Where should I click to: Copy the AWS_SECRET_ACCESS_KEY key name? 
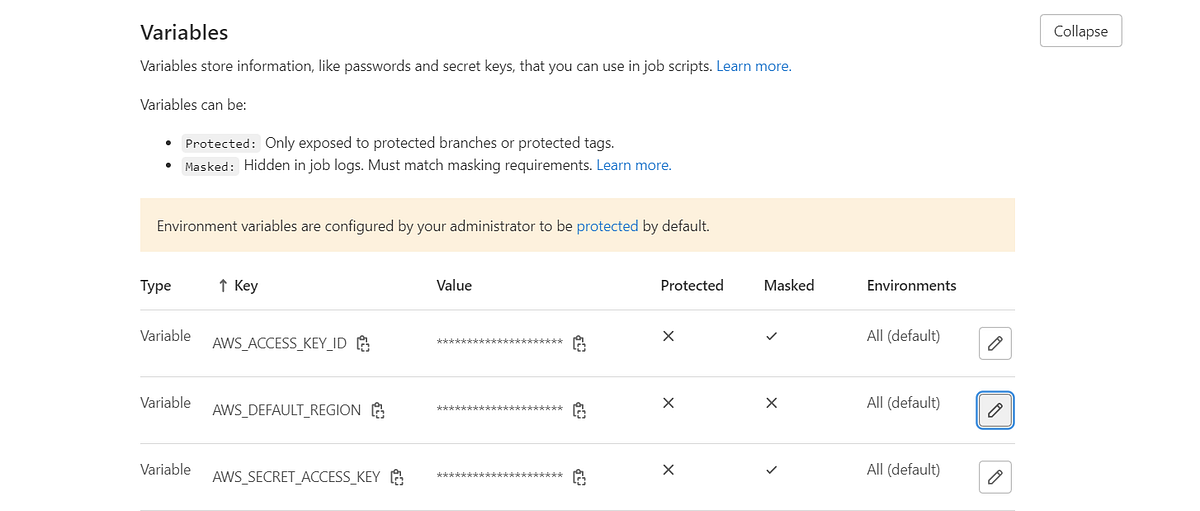[x=397, y=477]
